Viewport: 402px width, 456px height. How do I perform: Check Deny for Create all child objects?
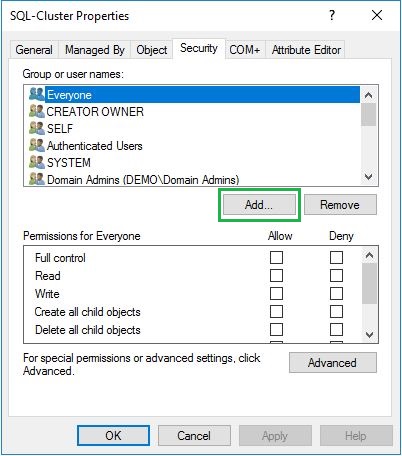pos(336,312)
